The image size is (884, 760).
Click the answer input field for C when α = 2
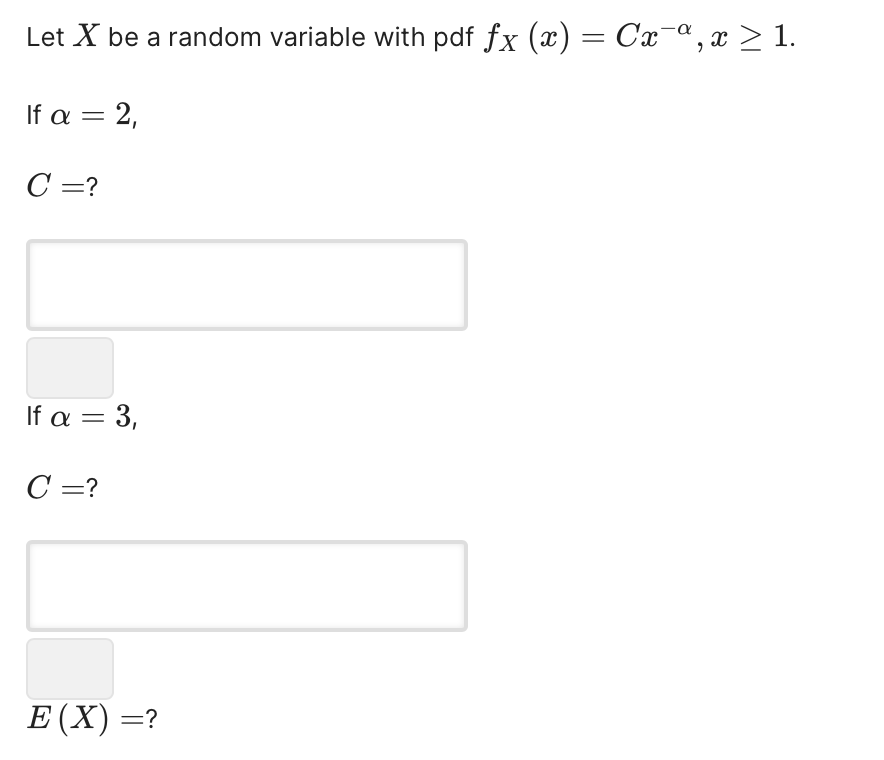pos(247,285)
